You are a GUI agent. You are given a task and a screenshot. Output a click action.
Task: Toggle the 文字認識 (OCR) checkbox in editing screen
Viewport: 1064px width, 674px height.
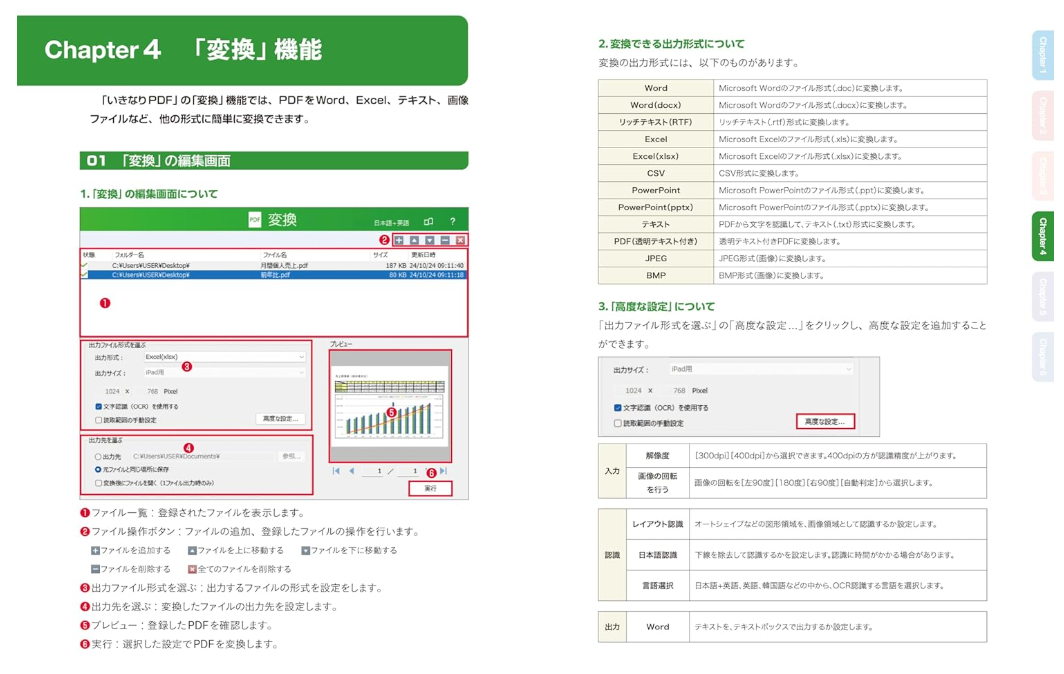pyautogui.click(x=99, y=407)
